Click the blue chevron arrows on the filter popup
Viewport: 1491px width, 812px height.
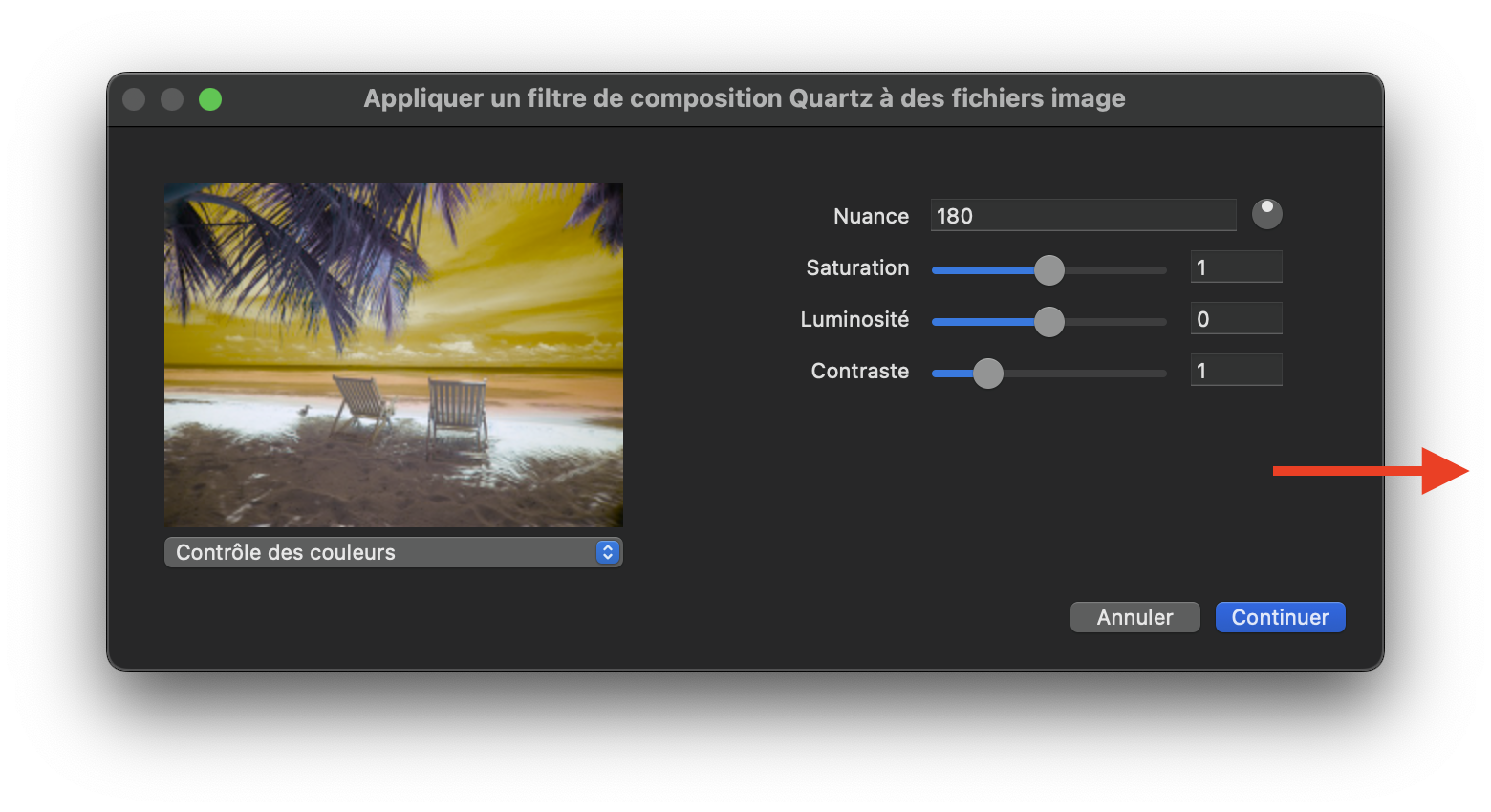coord(607,552)
